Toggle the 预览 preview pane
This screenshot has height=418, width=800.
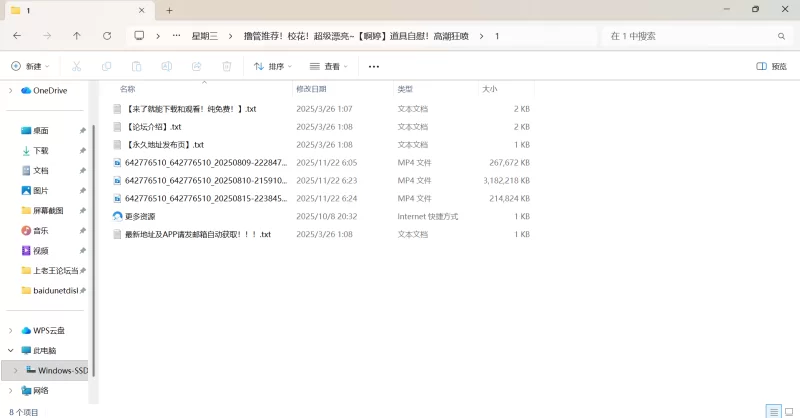[x=771, y=67]
